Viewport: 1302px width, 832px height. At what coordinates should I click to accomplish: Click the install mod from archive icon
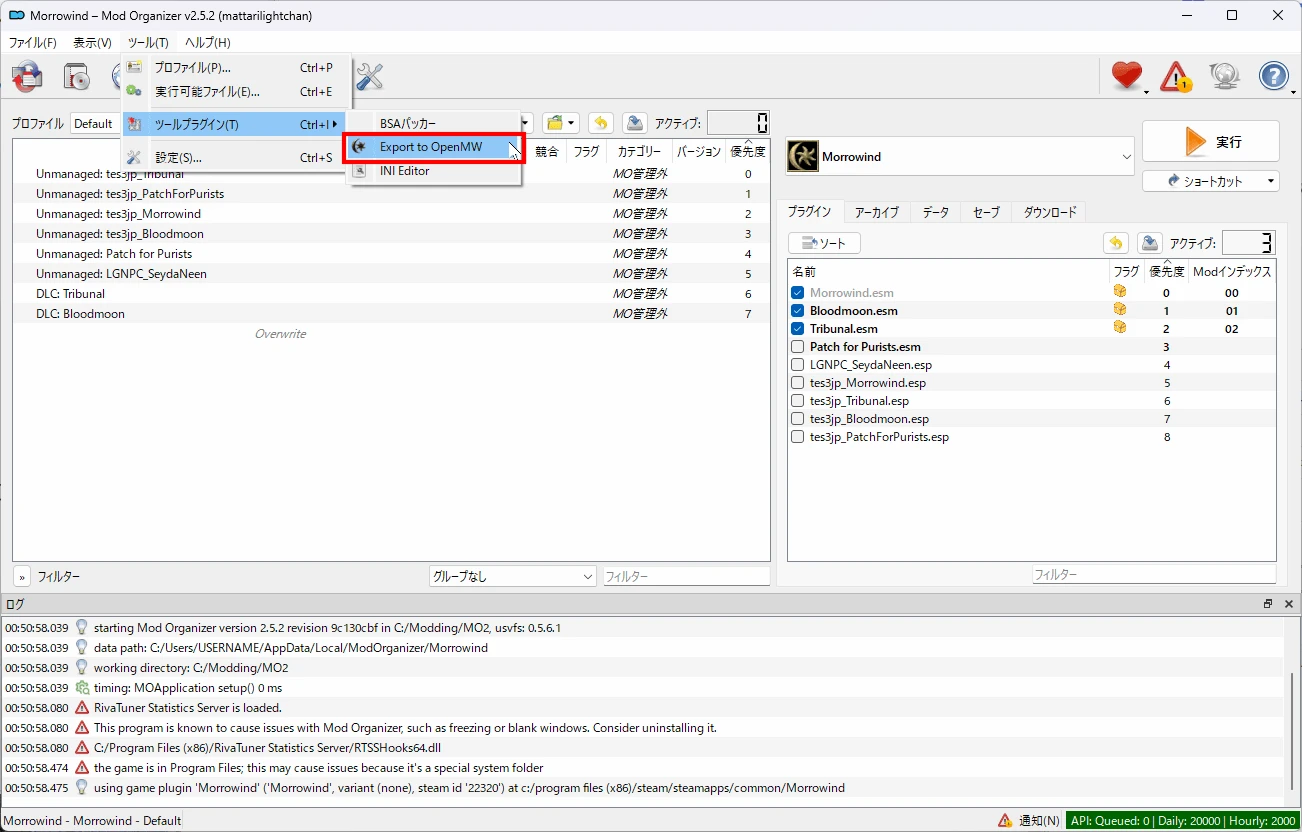[x=77, y=76]
